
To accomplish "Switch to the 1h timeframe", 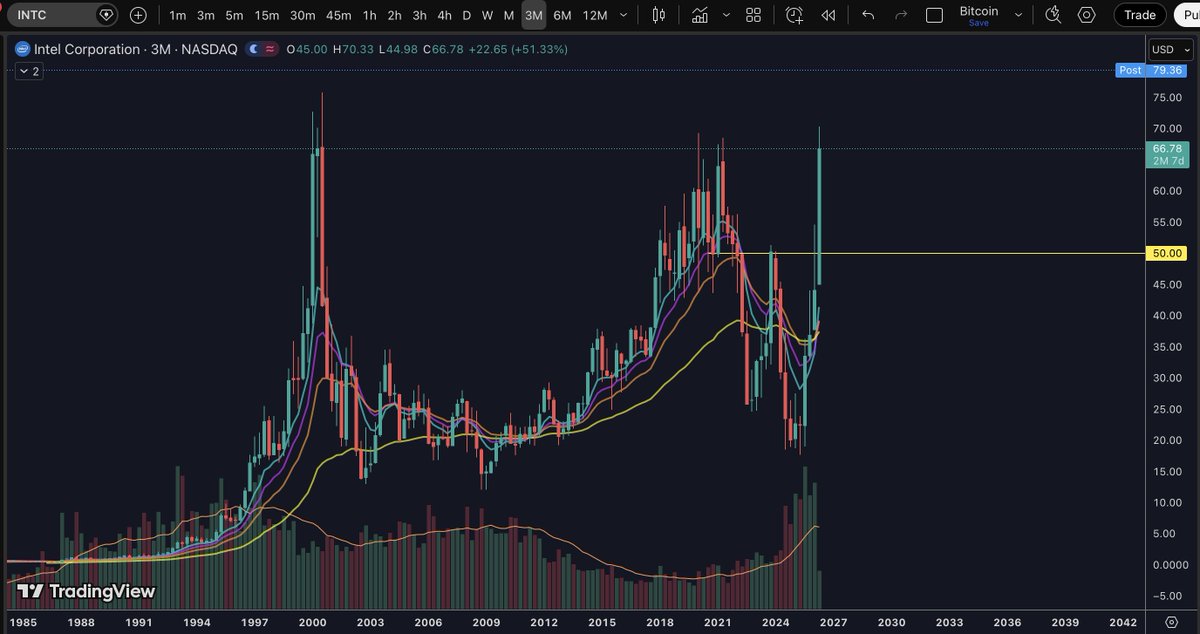I will (x=370, y=15).
